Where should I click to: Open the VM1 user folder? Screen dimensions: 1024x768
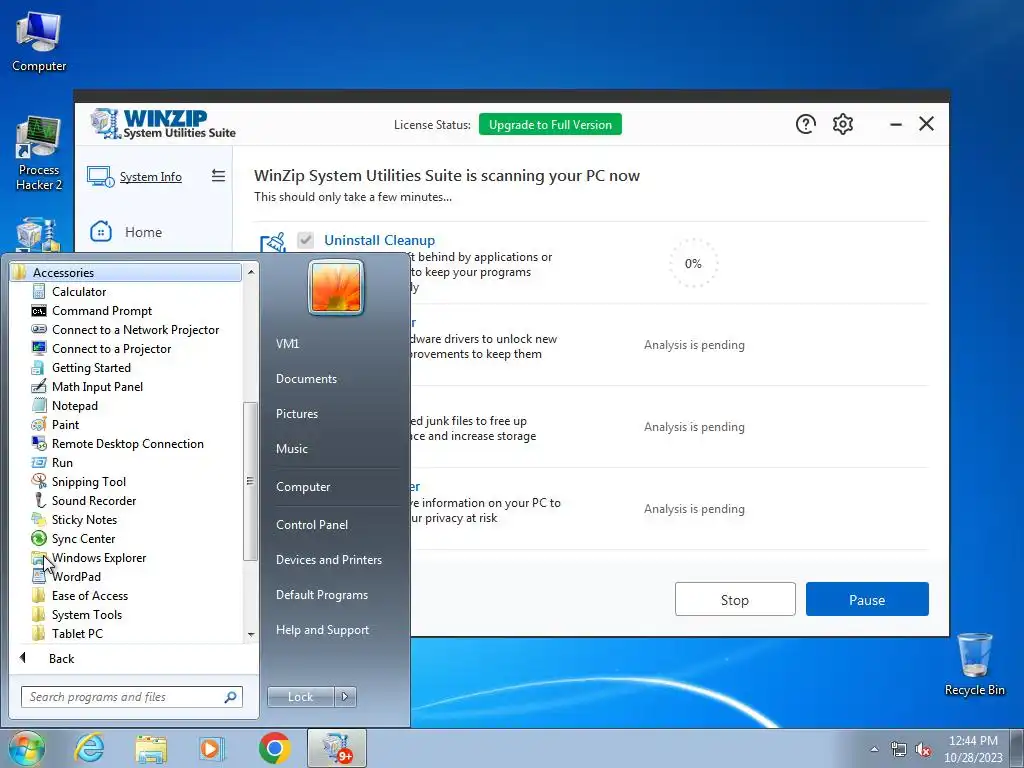coord(287,344)
